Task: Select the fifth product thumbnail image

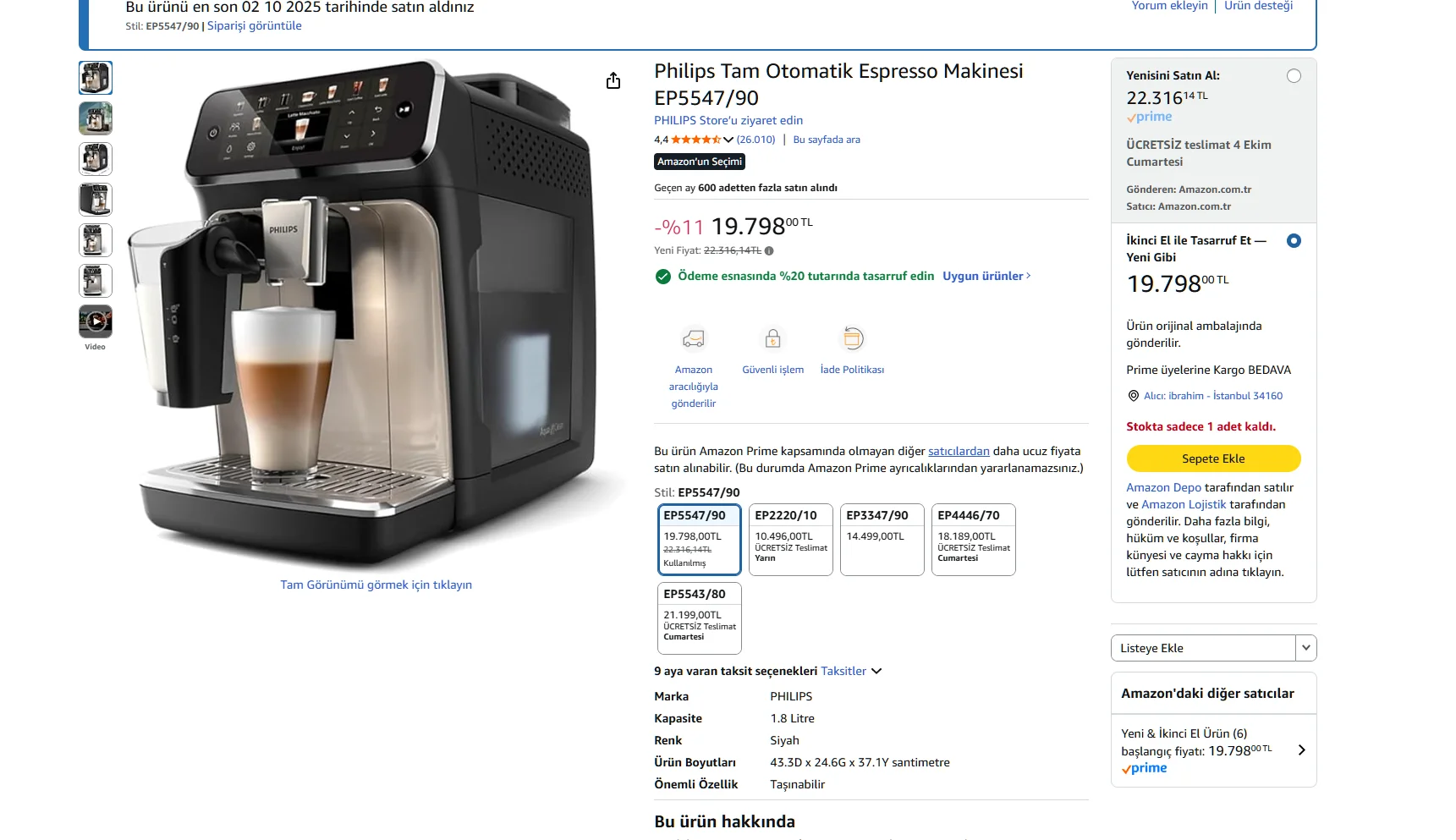Action: [96, 240]
